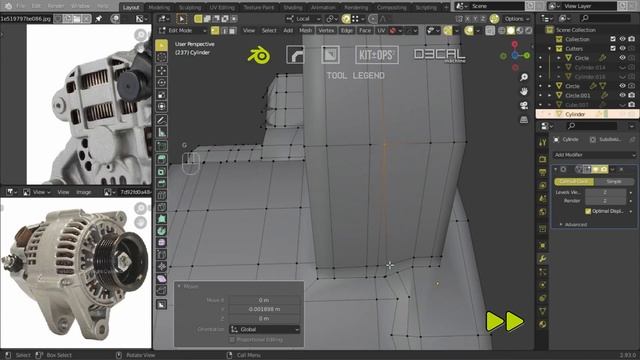Open the Global orientation dropdown
The image size is (640, 360).
[x=264, y=329]
